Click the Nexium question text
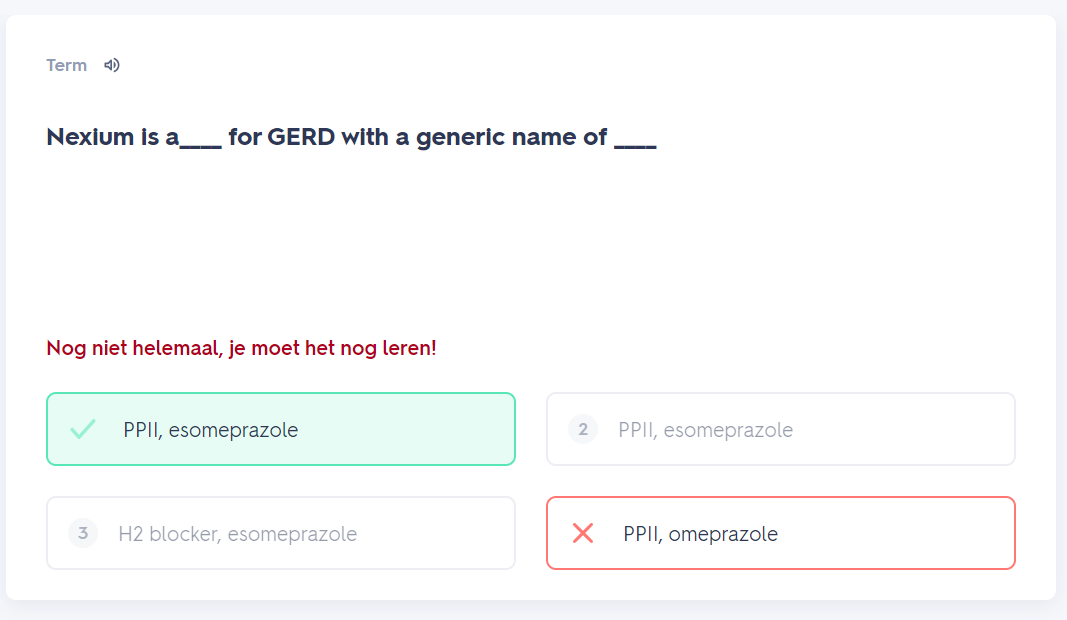 (x=350, y=137)
